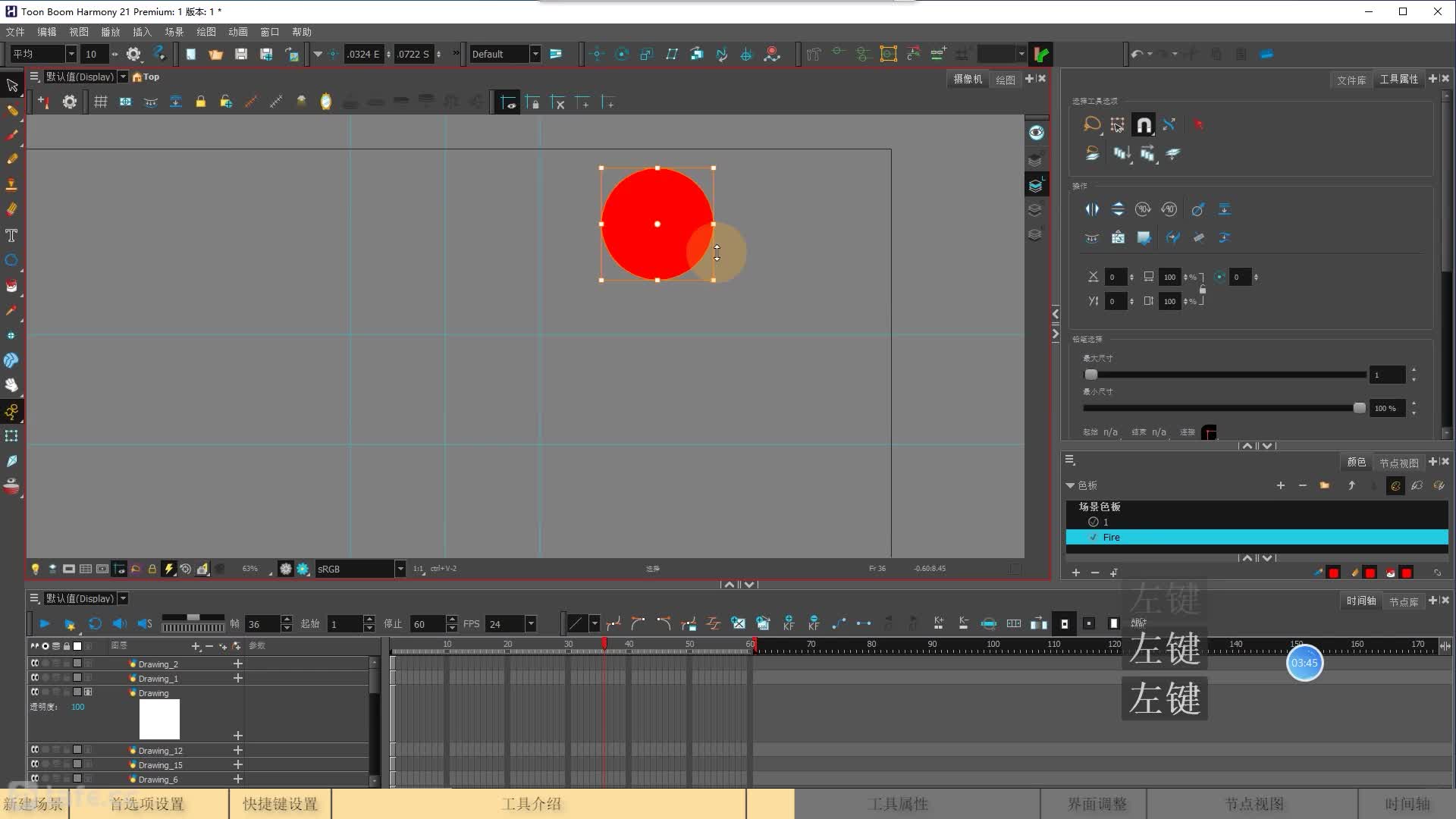Viewport: 1456px width, 819px height.
Task: Click the current frame number field
Action: [262, 624]
